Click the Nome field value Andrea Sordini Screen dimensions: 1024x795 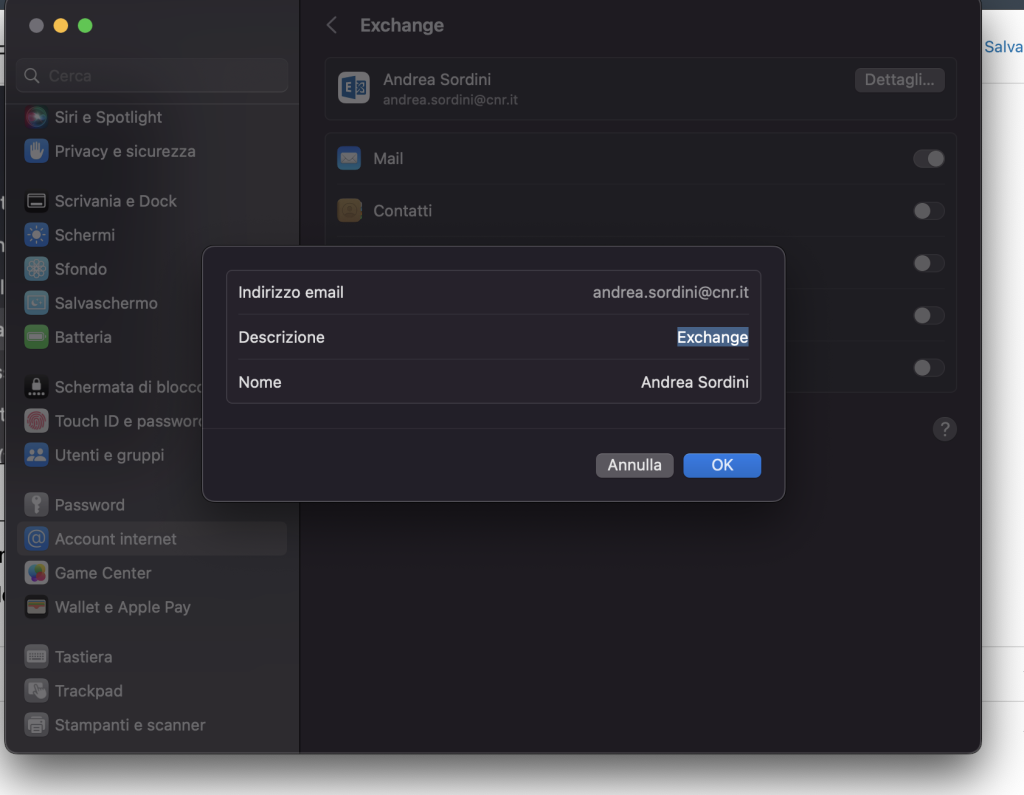tap(695, 382)
